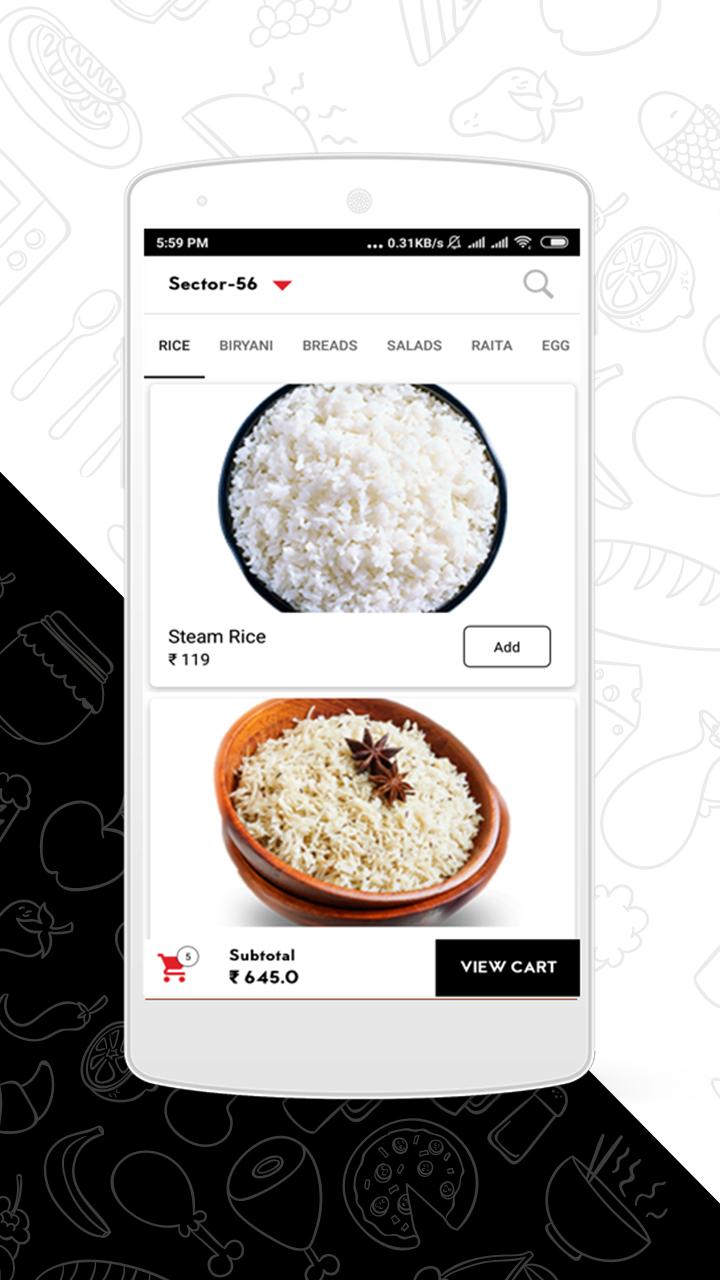Add Steam Rice to cart
The height and width of the screenshot is (1280, 720).
tap(507, 647)
